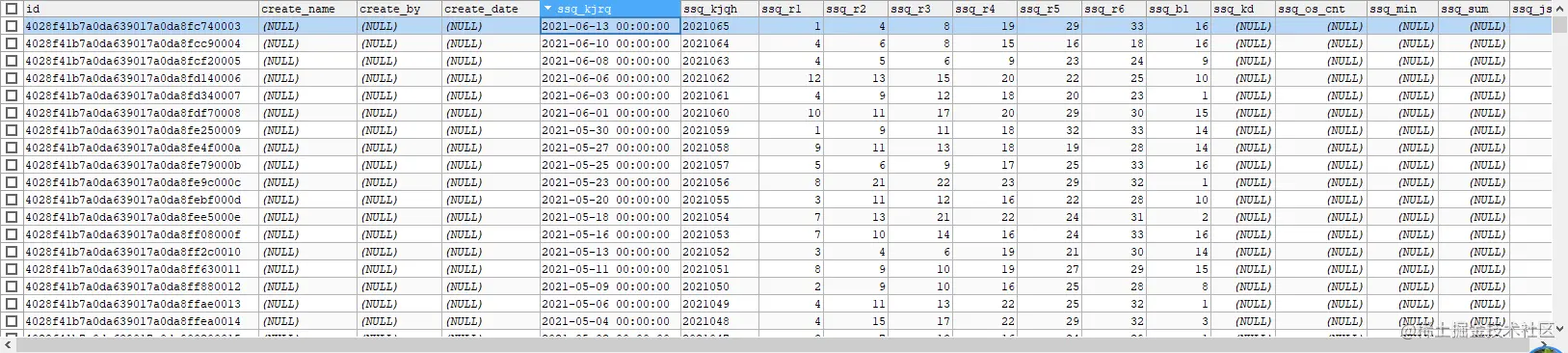Check the row checkbox for period 2021049

[x=12, y=304]
